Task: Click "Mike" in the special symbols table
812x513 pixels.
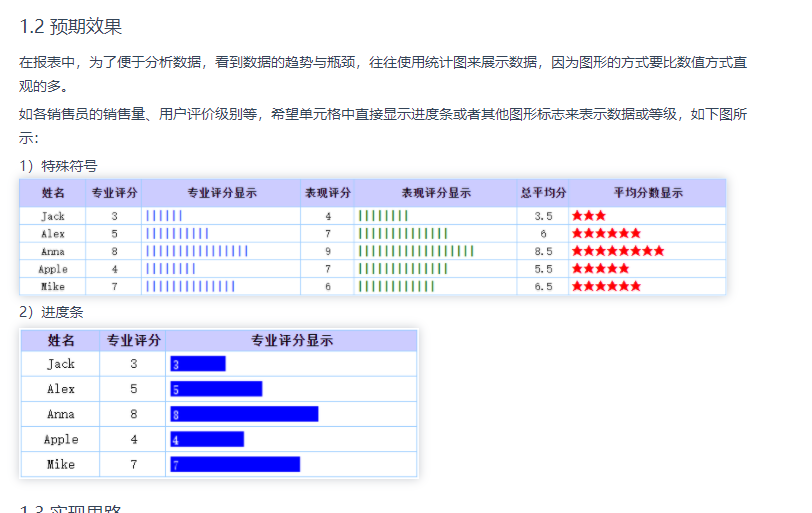Action: pyautogui.click(x=53, y=286)
